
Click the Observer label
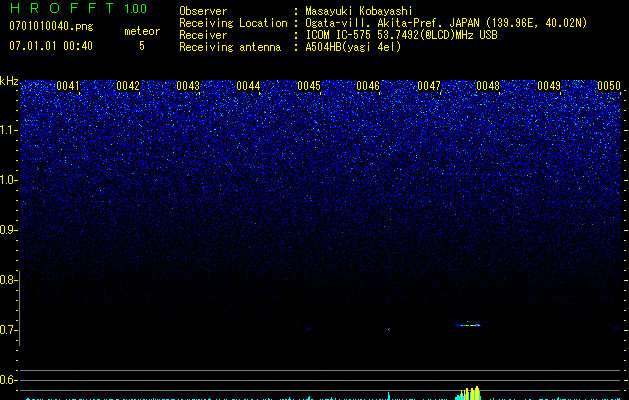pyautogui.click(x=203, y=11)
